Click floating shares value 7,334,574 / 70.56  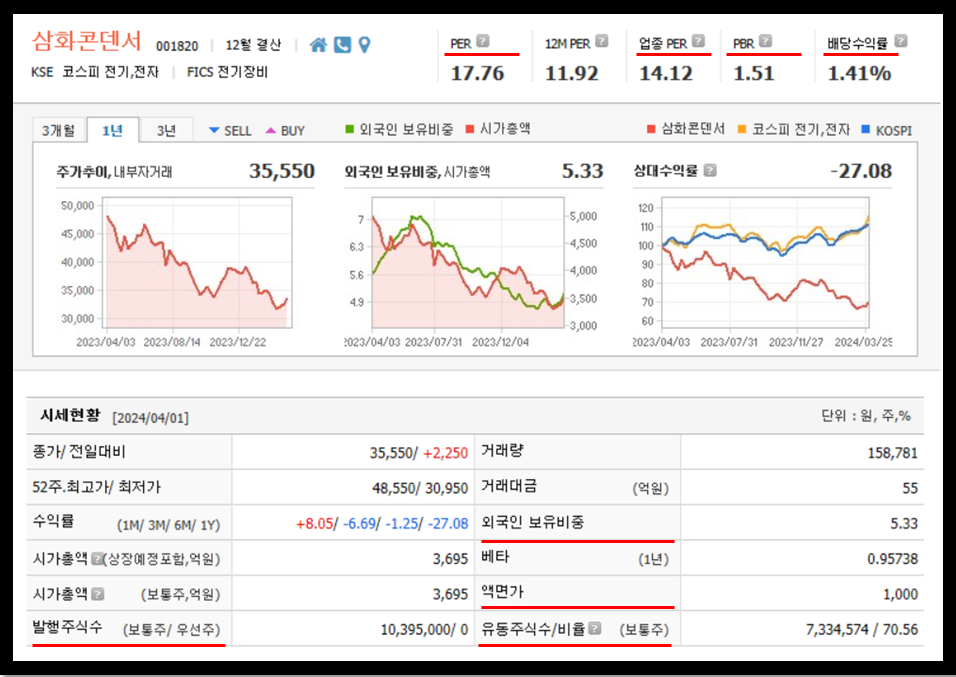click(x=861, y=630)
